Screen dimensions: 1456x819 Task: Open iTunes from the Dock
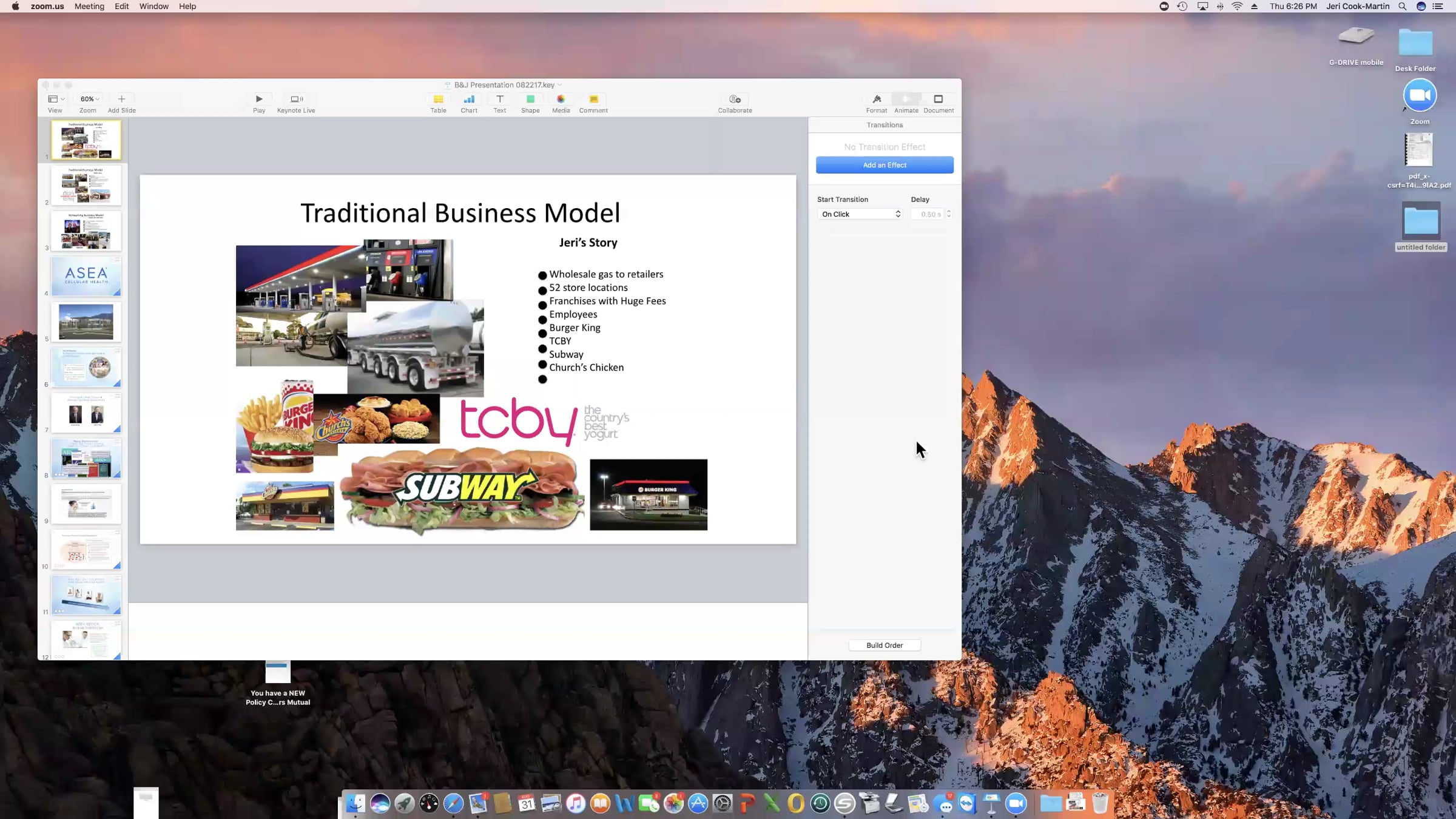(576, 804)
